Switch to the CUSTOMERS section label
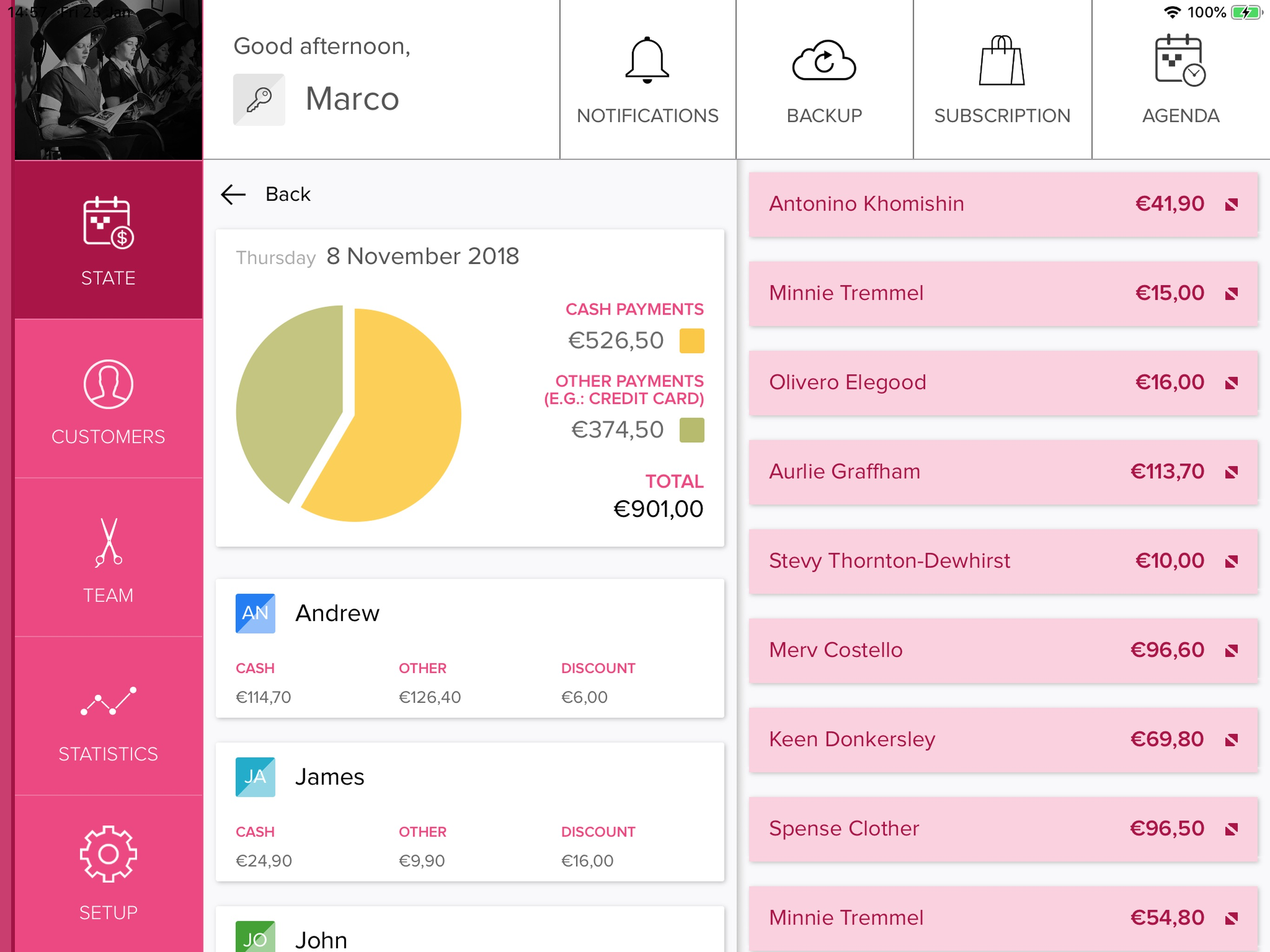 pos(108,437)
